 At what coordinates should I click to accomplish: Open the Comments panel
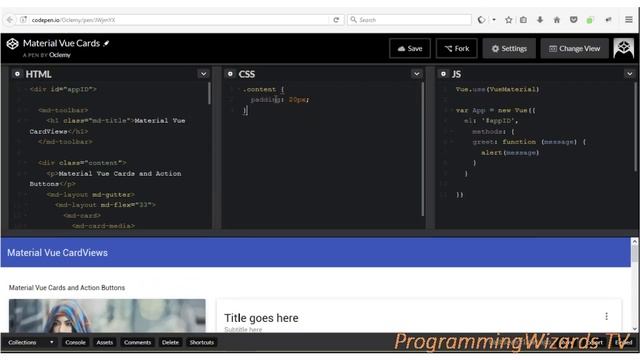click(x=138, y=342)
